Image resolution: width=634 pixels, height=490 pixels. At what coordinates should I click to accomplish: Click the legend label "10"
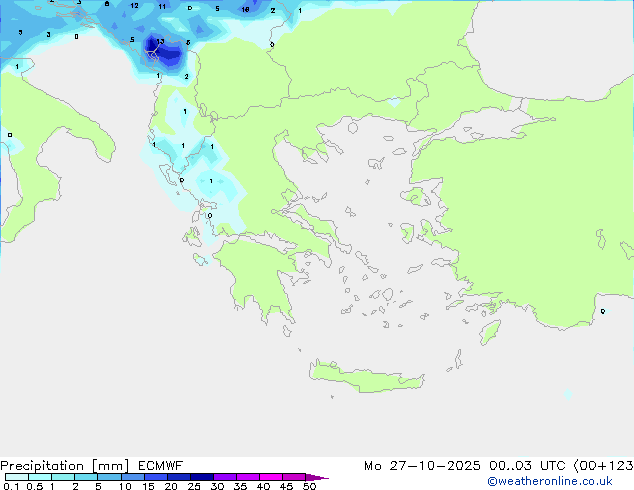click(x=125, y=486)
